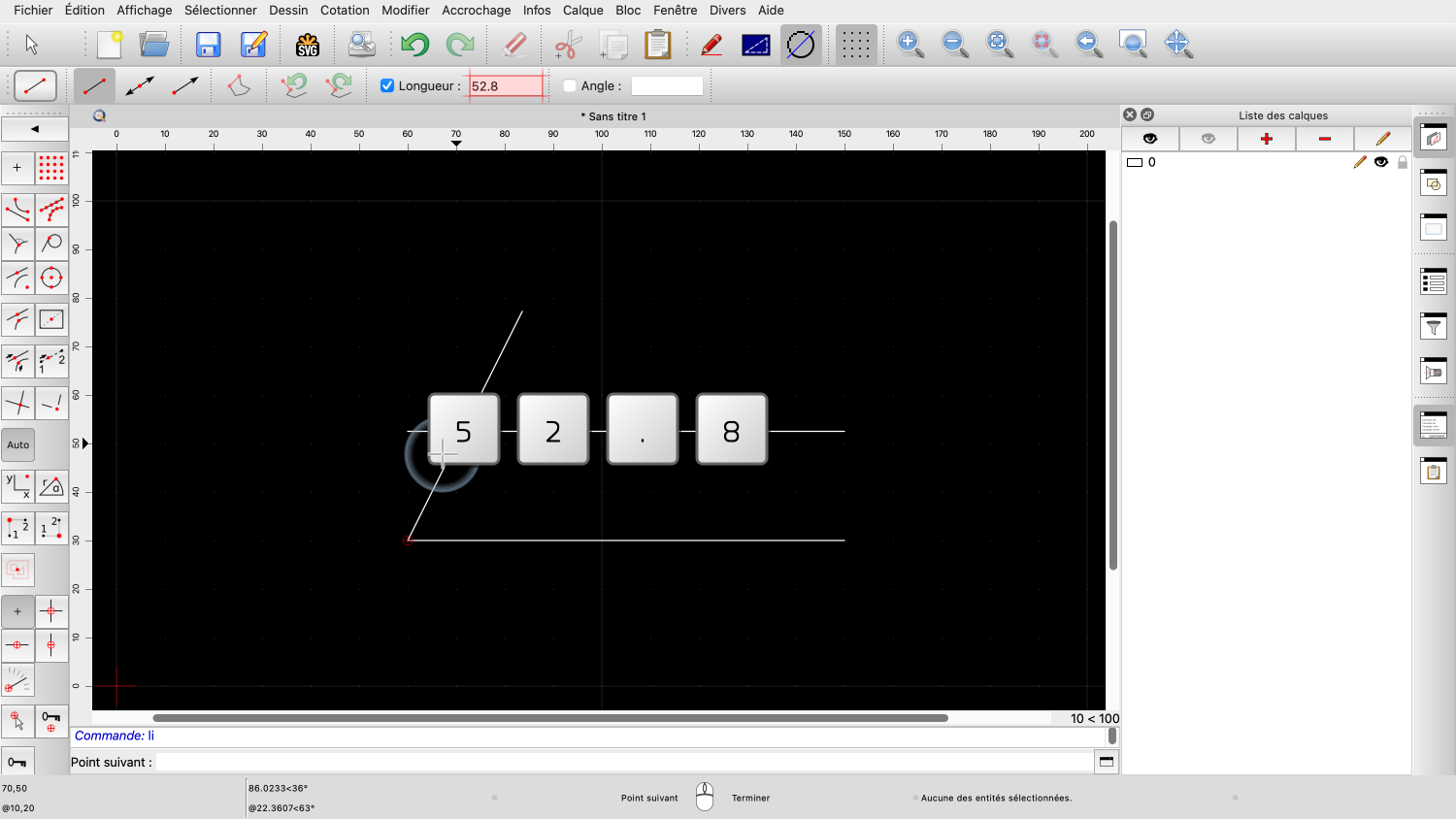1456x819 pixels.
Task: Toggle the grid display dots button
Action: tap(855, 45)
